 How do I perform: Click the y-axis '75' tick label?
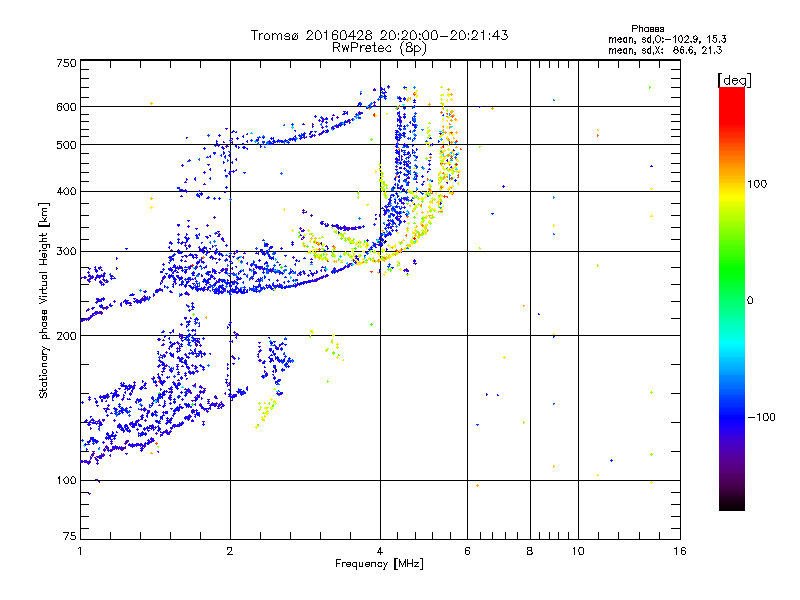pos(70,536)
